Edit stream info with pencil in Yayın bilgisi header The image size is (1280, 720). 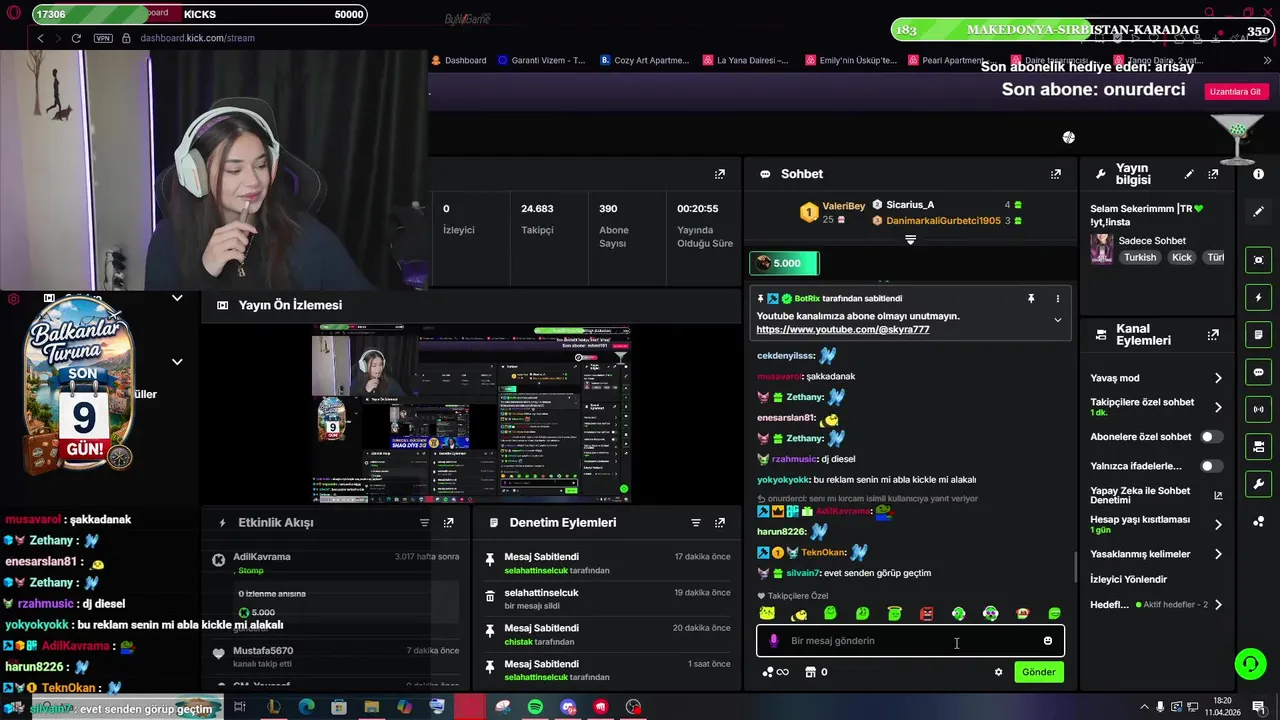[x=1189, y=174]
